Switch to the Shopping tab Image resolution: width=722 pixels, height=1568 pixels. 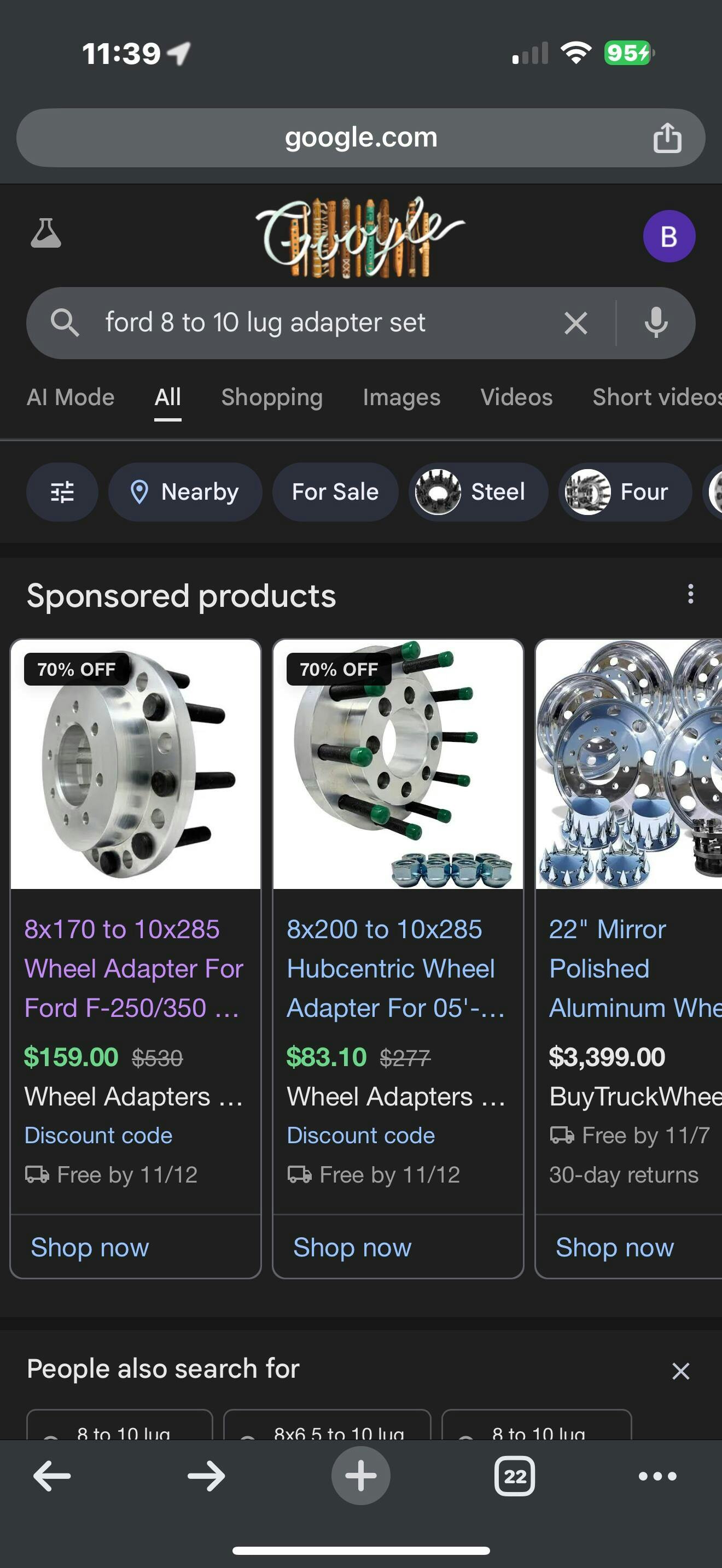click(x=271, y=397)
